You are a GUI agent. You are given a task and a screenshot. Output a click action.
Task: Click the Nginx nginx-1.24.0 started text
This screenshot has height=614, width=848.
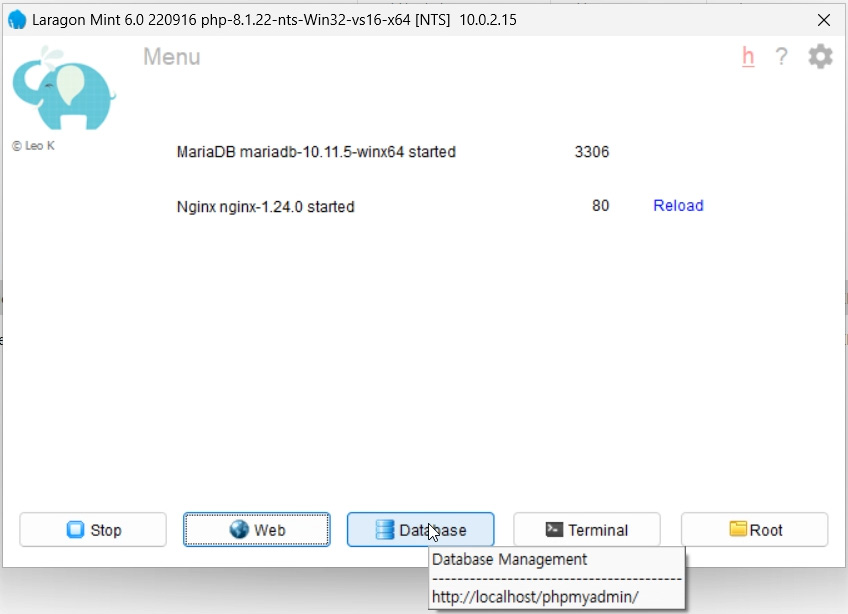click(266, 207)
